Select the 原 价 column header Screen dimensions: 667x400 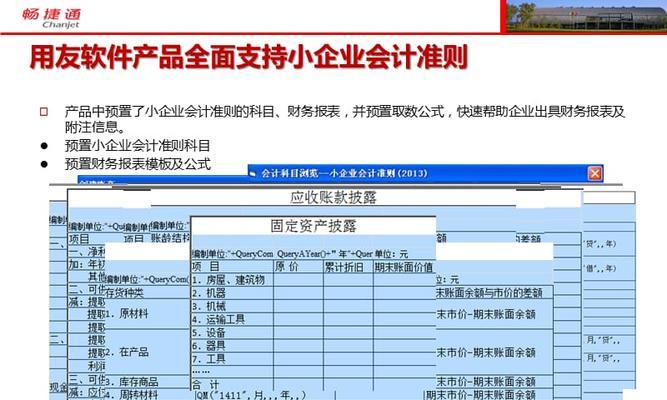[x=298, y=267]
